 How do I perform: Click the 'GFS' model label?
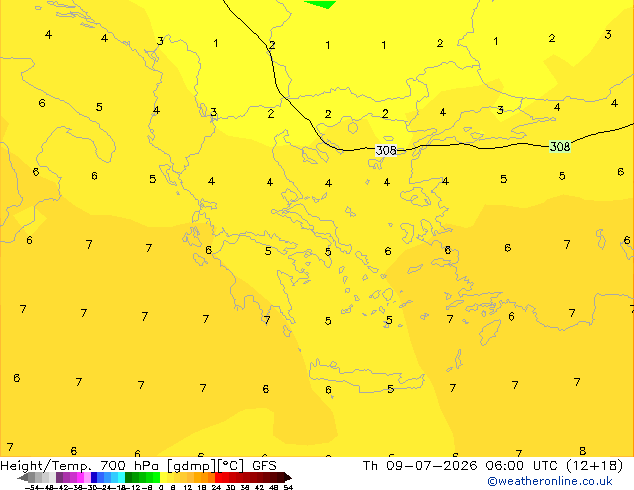[264, 466]
